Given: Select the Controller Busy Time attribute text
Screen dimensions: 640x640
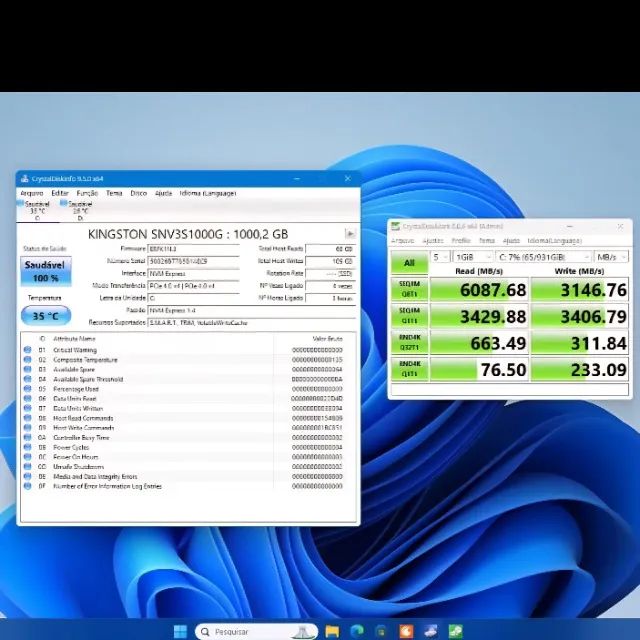Looking at the screenshot, I should coord(81,438).
